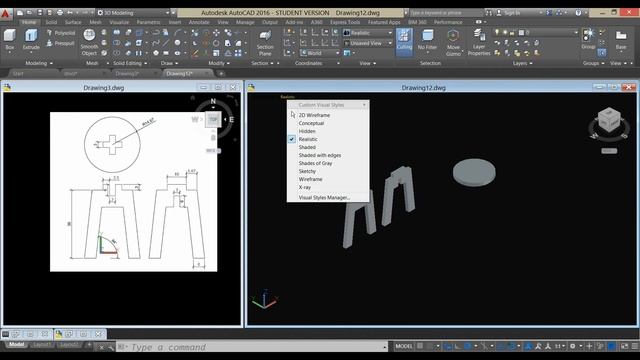Click the print icon in quick access toolbar
The image size is (640, 360).
(60, 13)
